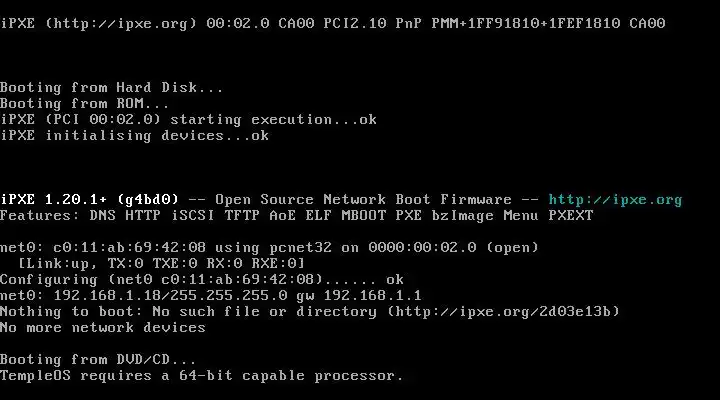720x400 pixels.
Task: Click the pcnet32 driver name
Action: click(300, 248)
